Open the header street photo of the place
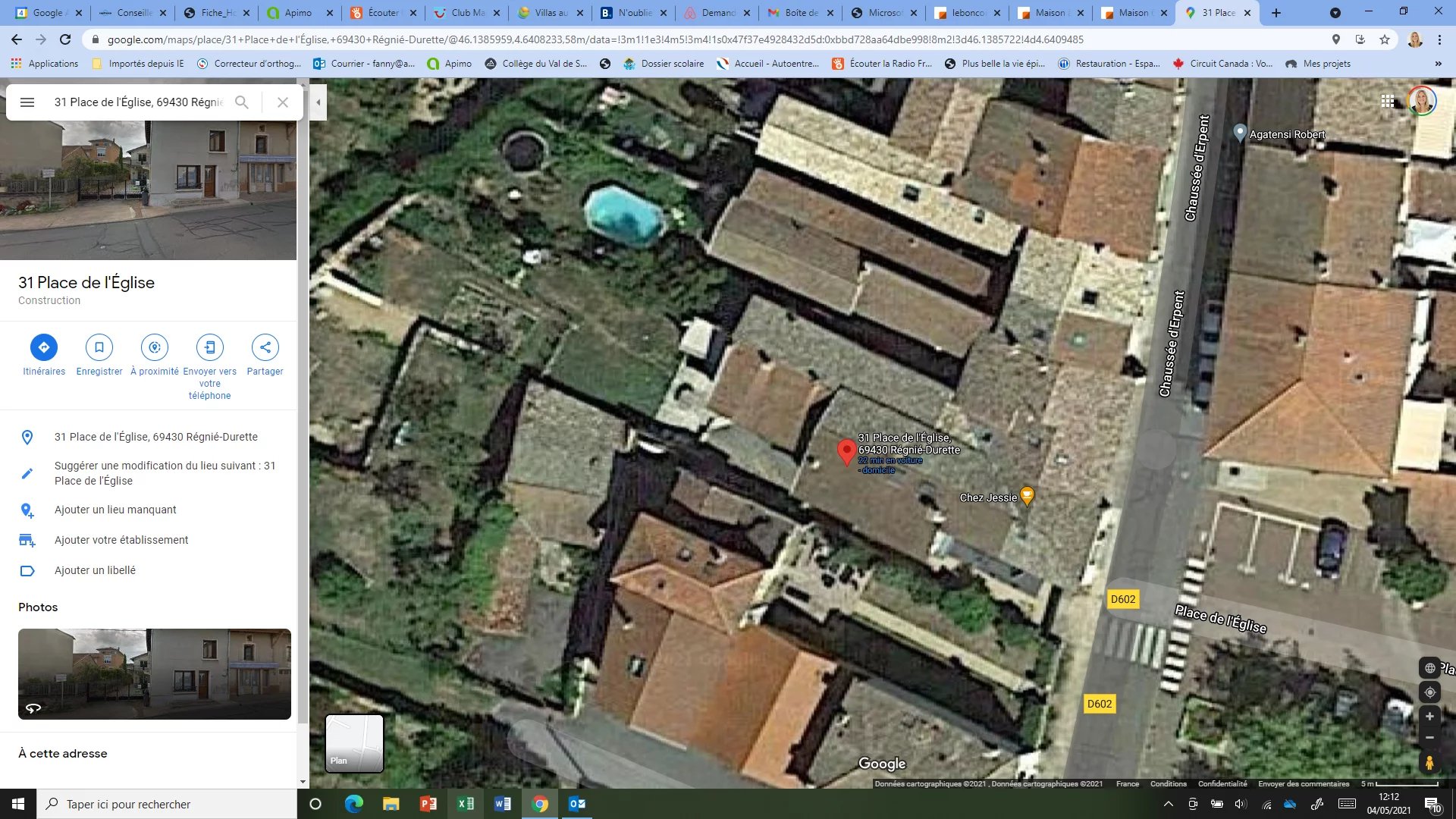1456x819 pixels. coord(148,190)
